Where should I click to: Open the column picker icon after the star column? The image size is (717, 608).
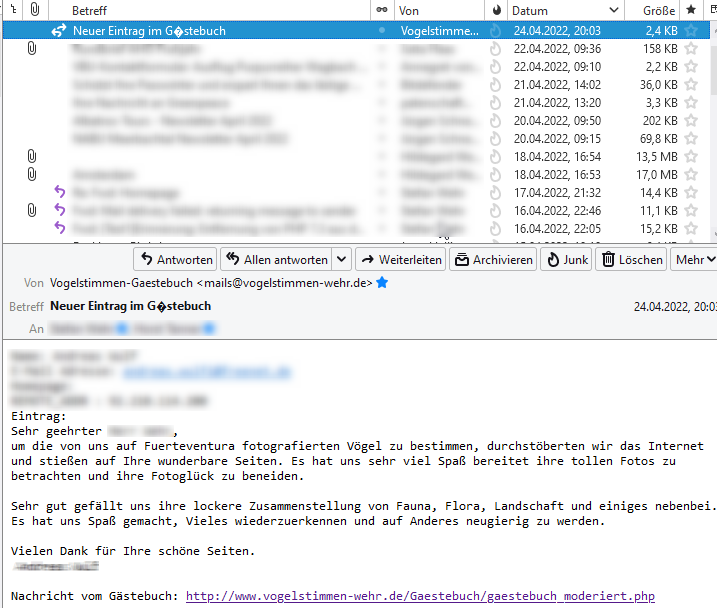pyautogui.click(x=713, y=10)
